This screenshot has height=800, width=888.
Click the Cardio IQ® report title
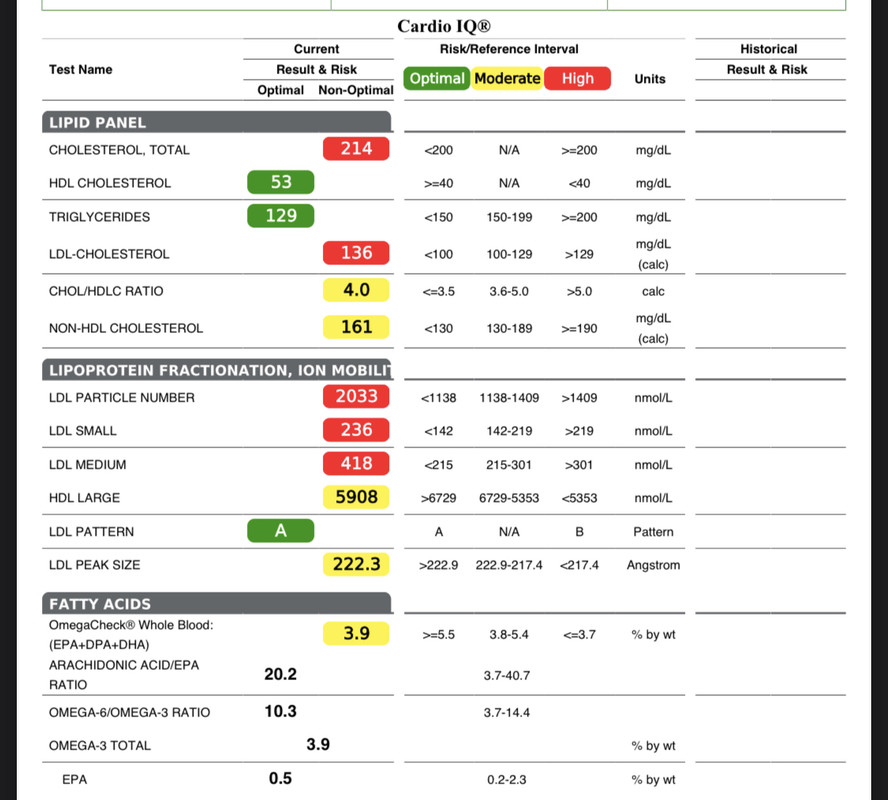443,26
